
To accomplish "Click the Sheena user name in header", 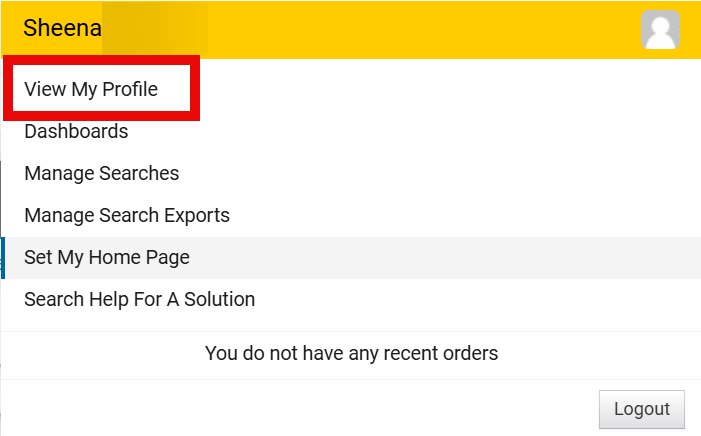I will point(62,28).
